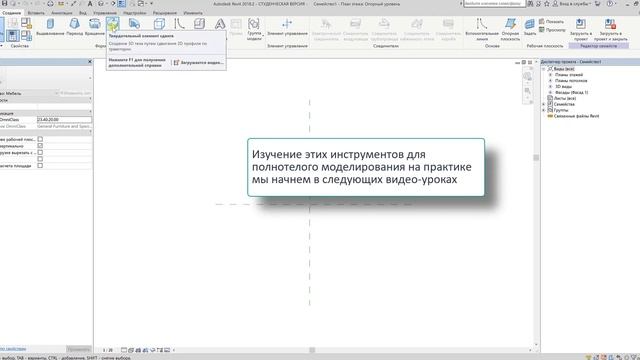Click Load into Project (Загрузить в проект)
640x360 pixels.
click(580, 29)
